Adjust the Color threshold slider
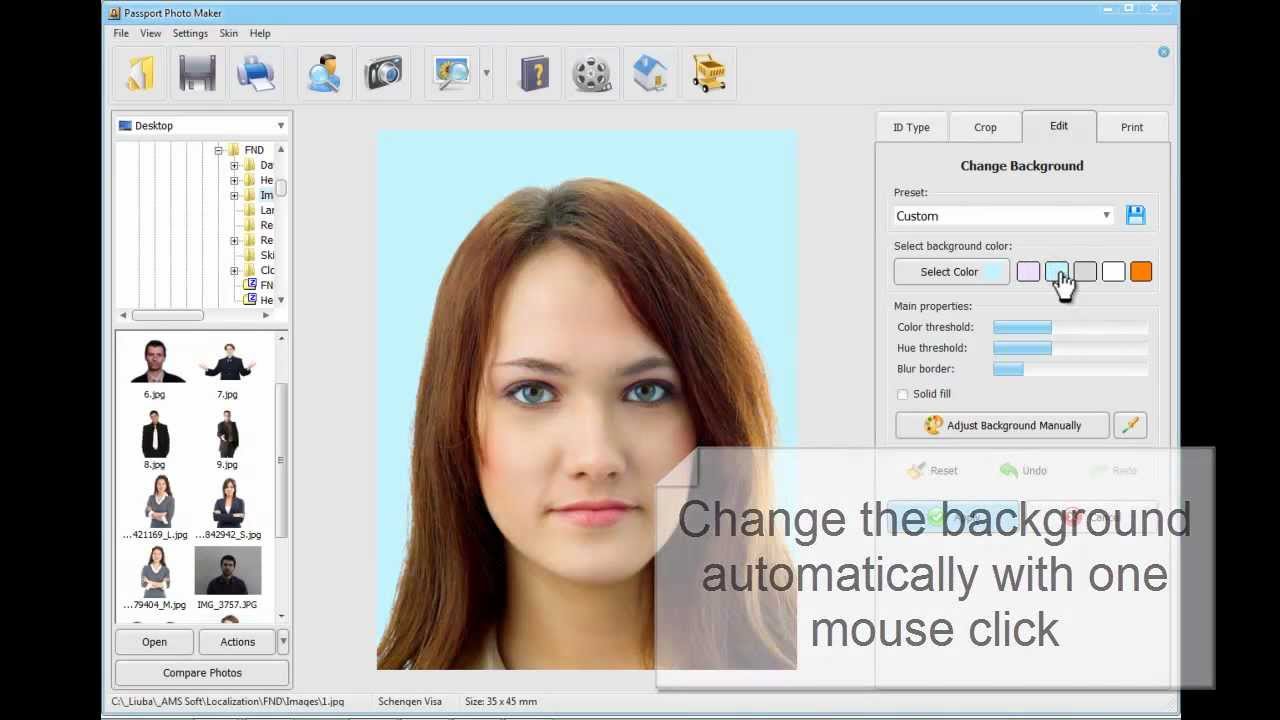The image size is (1280, 720). 1070,327
